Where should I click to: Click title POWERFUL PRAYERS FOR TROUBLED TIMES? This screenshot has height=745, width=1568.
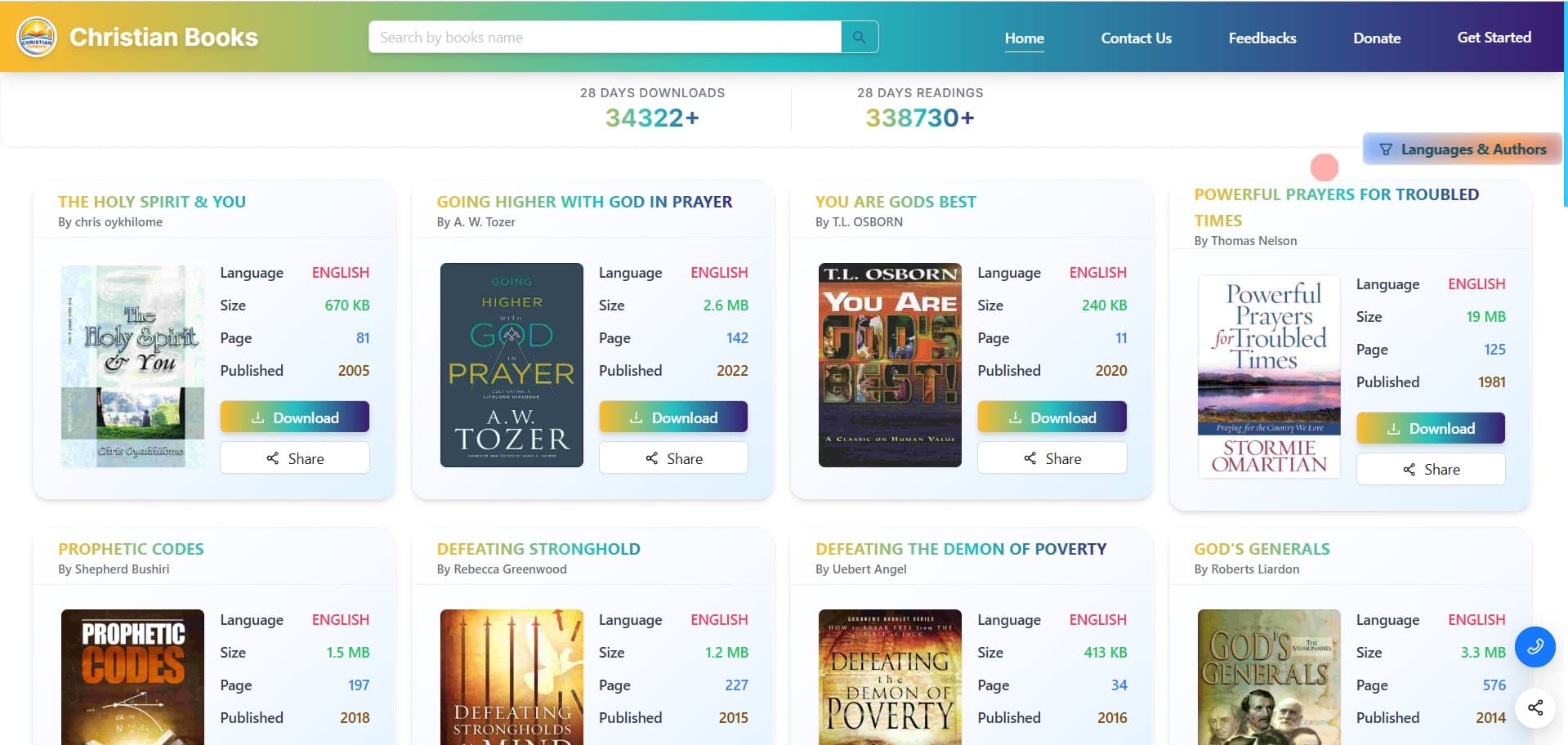[1336, 207]
